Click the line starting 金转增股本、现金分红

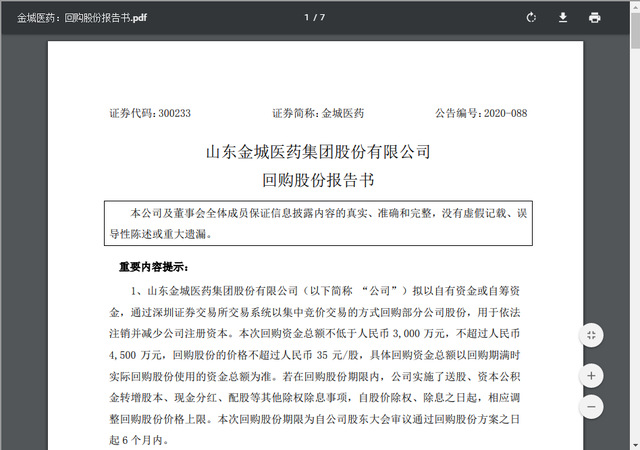coord(315,398)
